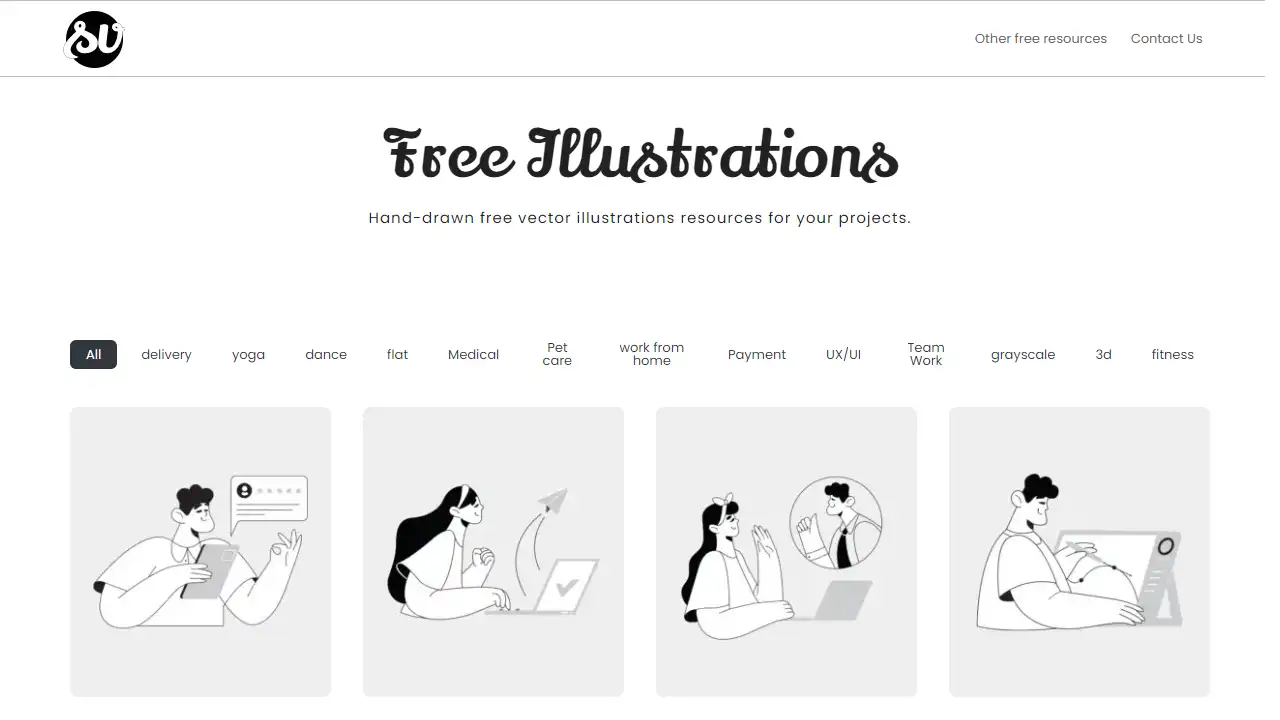Filter illustrations by delivery
This screenshot has height=720, width=1280.
click(x=166, y=354)
